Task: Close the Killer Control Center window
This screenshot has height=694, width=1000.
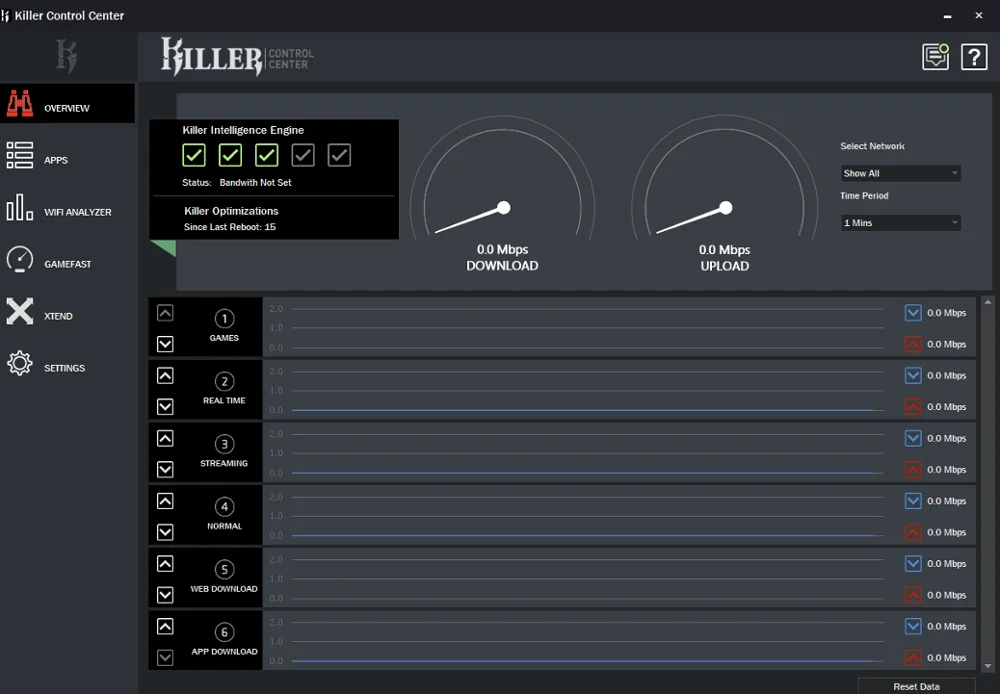Action: coord(979,15)
